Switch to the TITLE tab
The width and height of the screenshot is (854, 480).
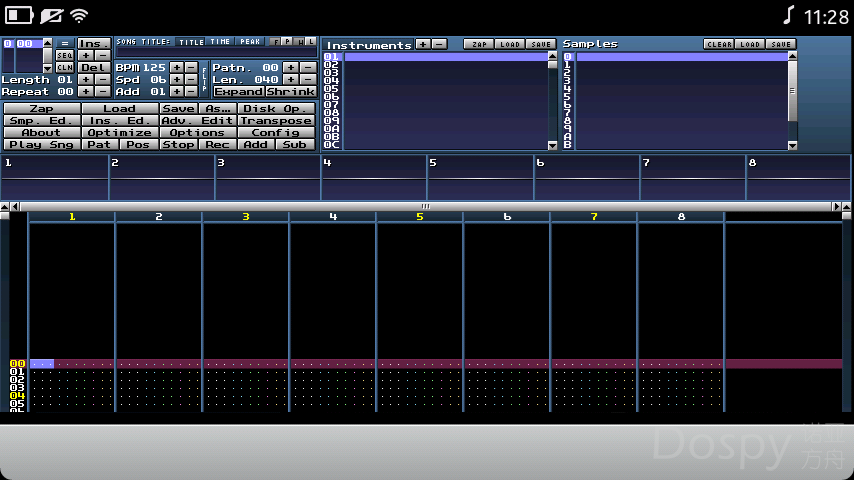point(191,41)
